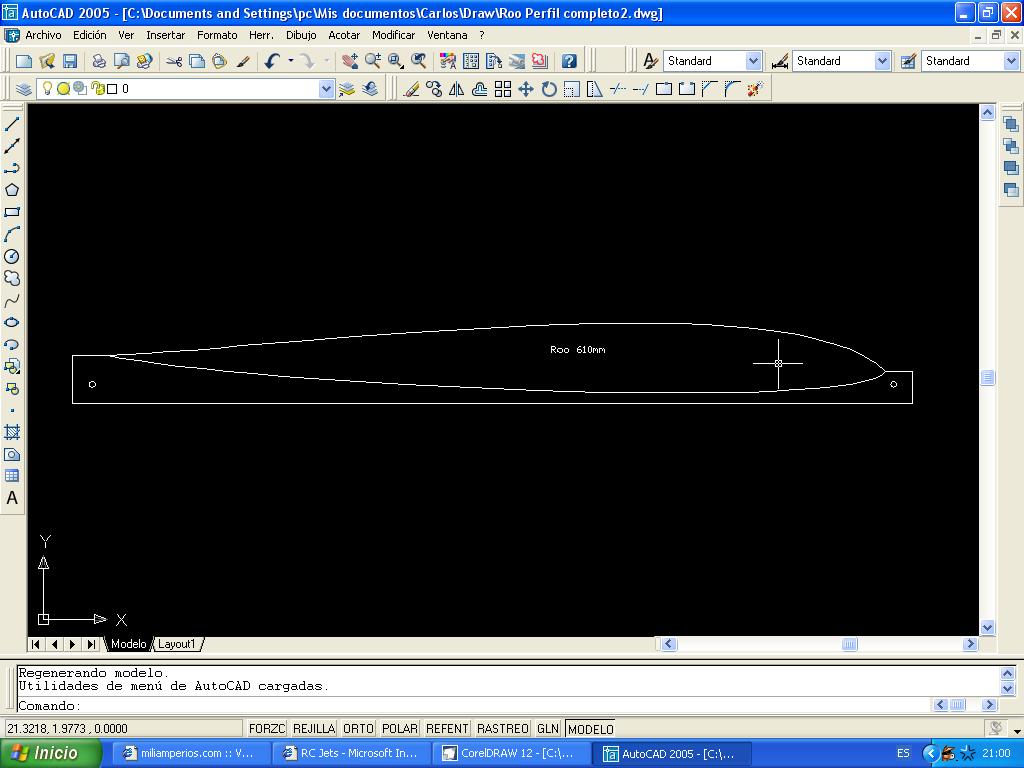Select the Rotate tool
This screenshot has width=1024, height=768.
click(549, 89)
